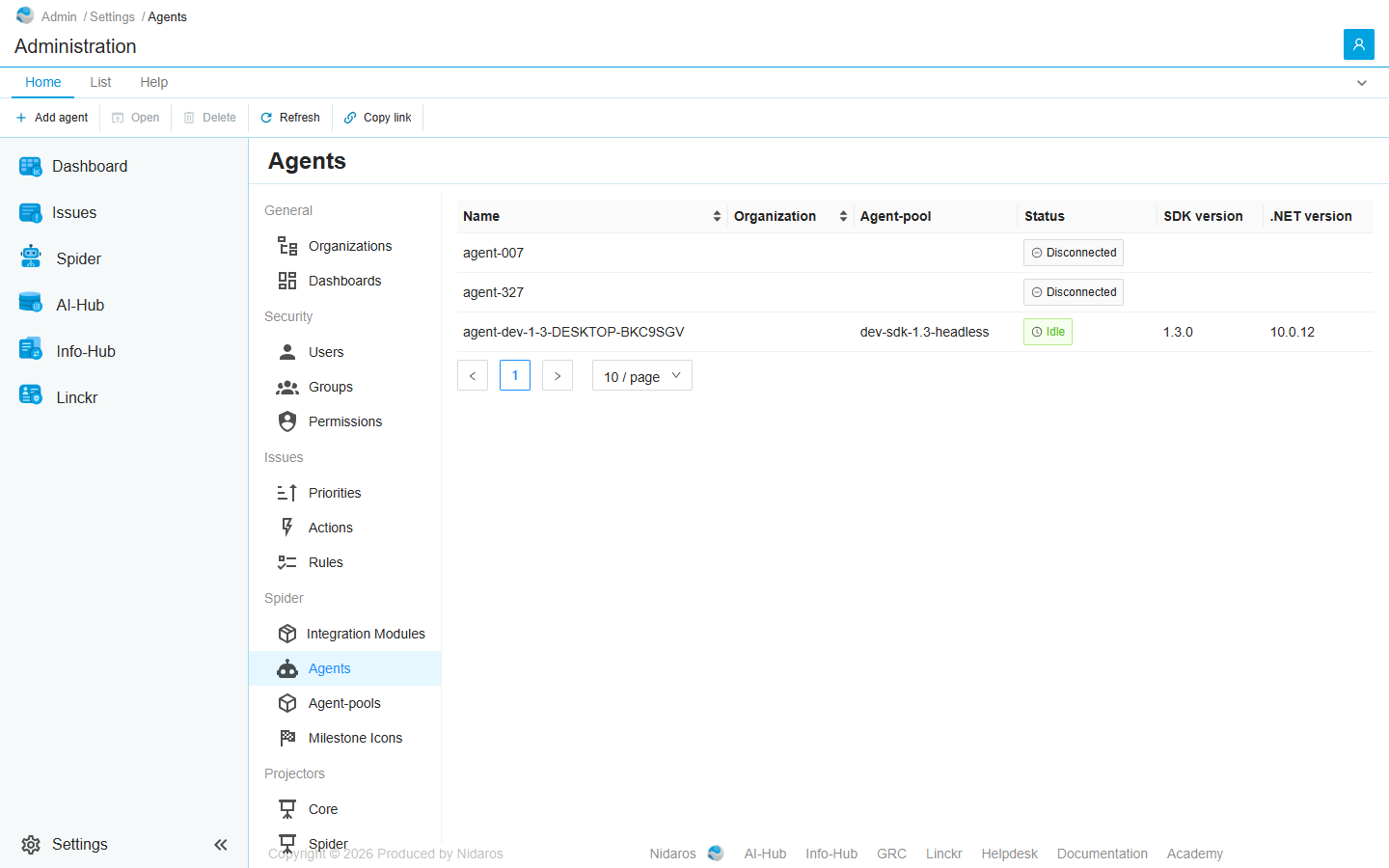Screen dimensions: 1389x868
Task: Click the Milestone Icons flag icon
Action: (x=287, y=738)
